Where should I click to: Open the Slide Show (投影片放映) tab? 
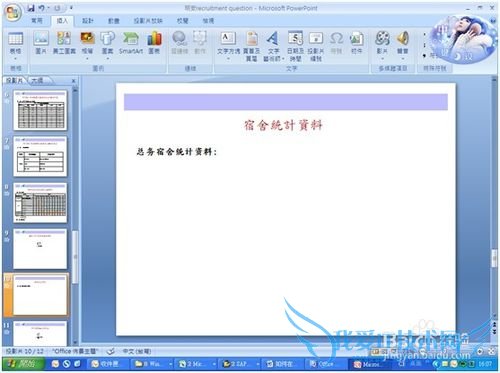tap(148, 21)
